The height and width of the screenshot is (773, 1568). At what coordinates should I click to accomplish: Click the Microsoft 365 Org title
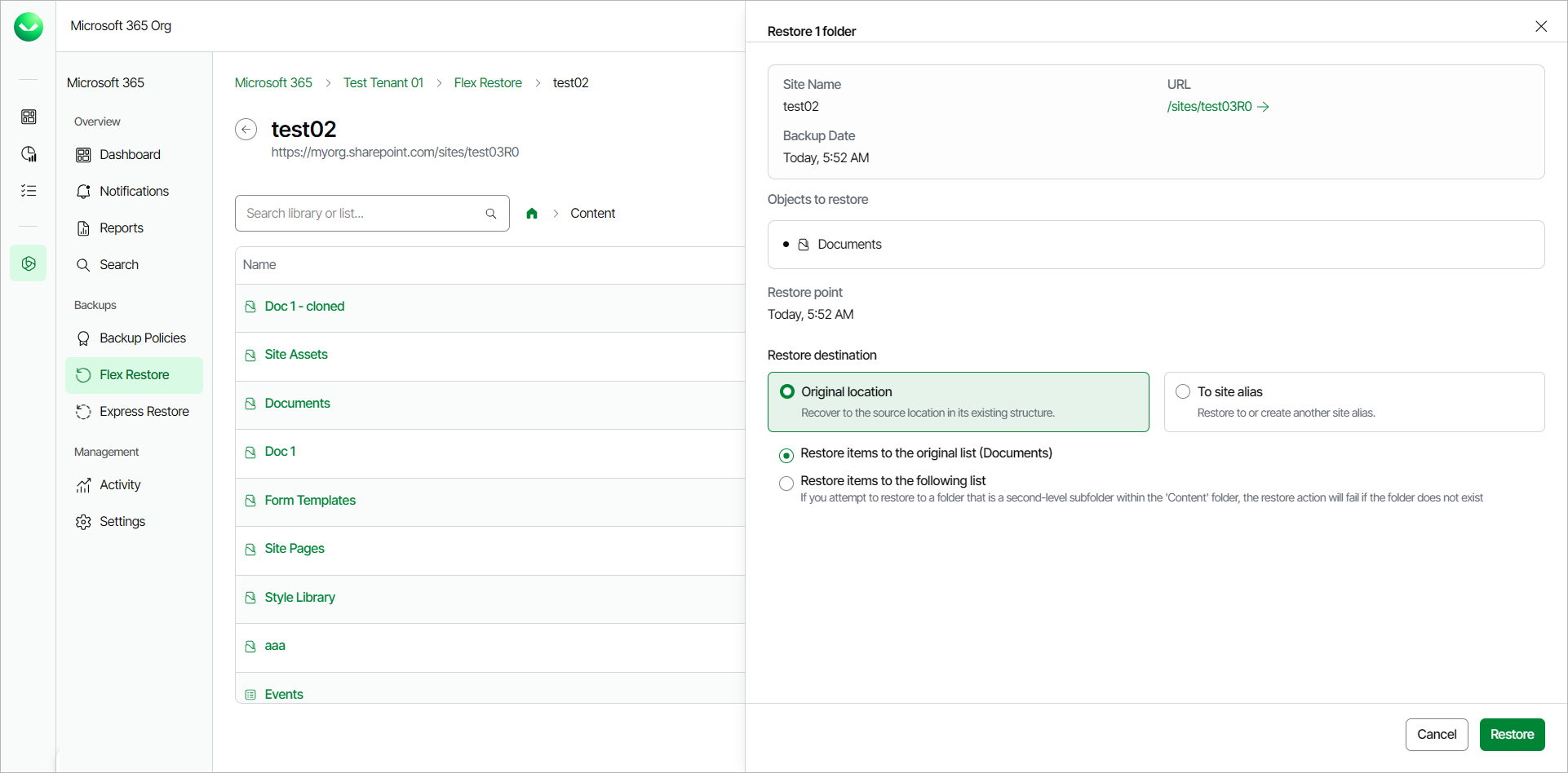[121, 25]
